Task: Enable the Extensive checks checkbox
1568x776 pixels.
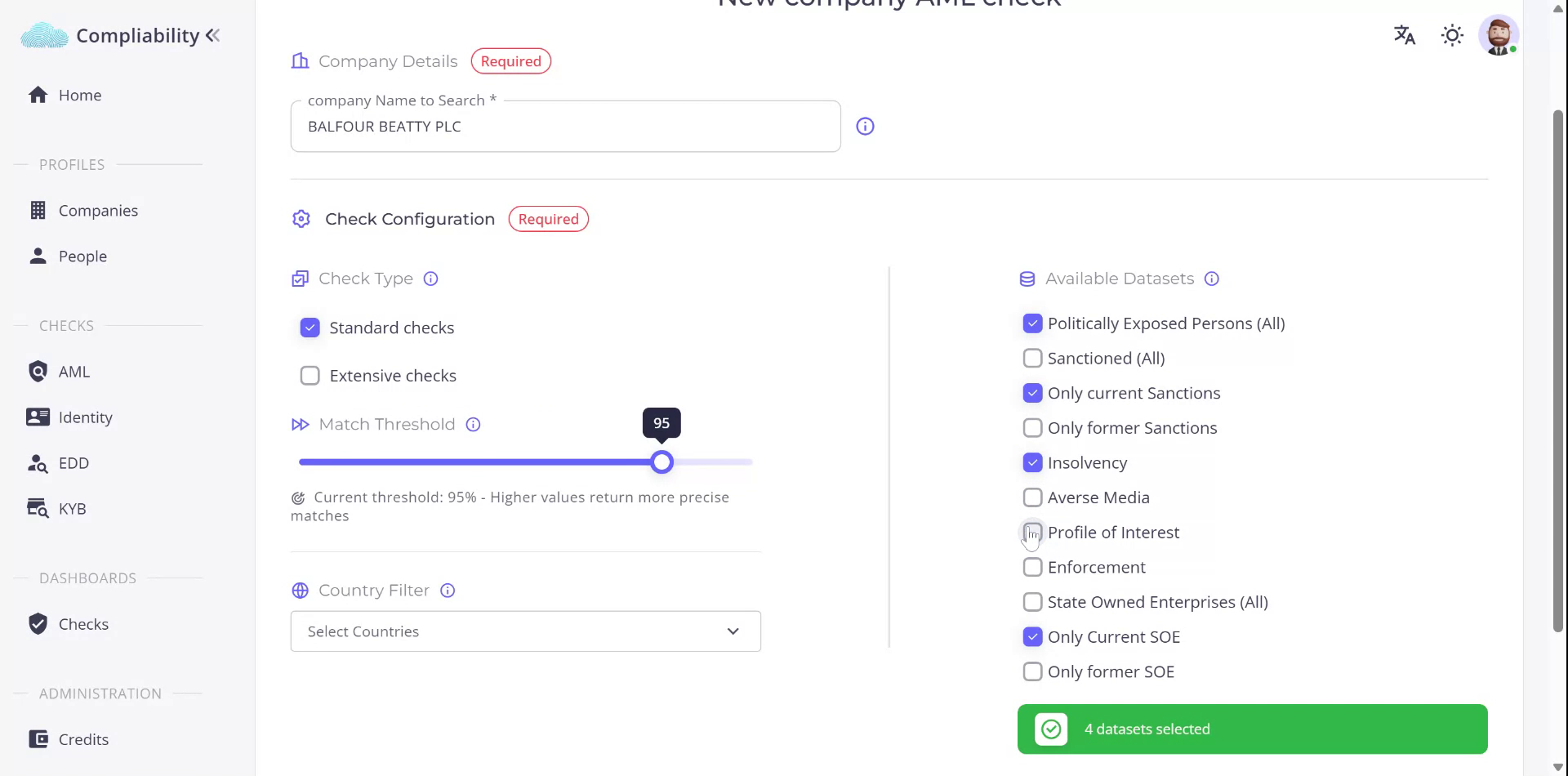Action: (x=310, y=376)
